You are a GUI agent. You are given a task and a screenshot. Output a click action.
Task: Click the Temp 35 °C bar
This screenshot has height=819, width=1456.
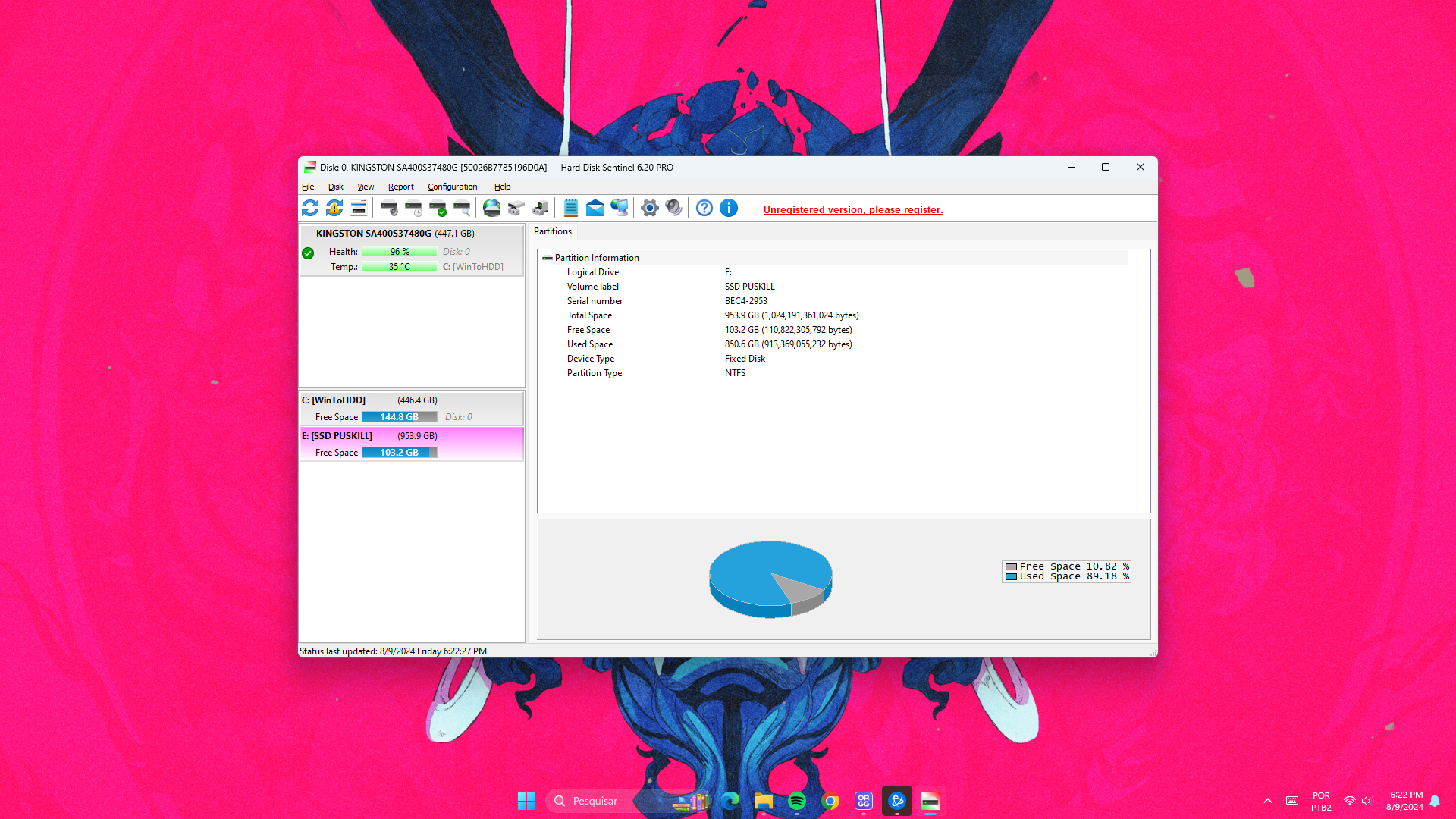[x=400, y=267]
